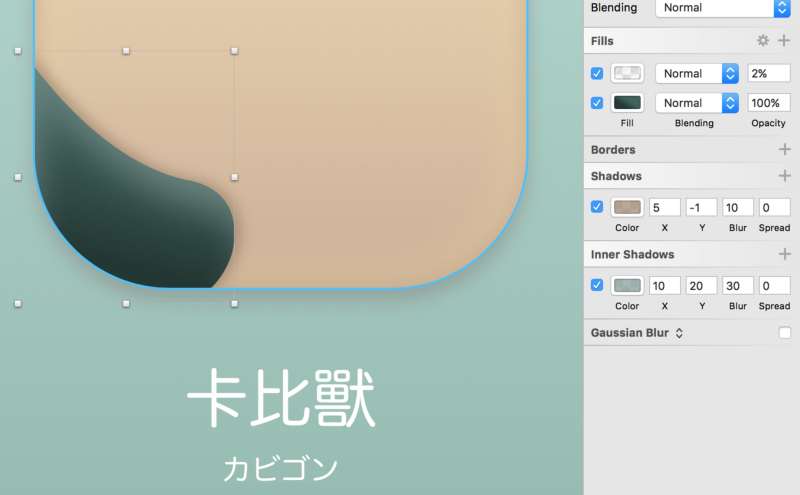This screenshot has height=495, width=800.
Task: Click the Borders section header
Action: (x=613, y=150)
